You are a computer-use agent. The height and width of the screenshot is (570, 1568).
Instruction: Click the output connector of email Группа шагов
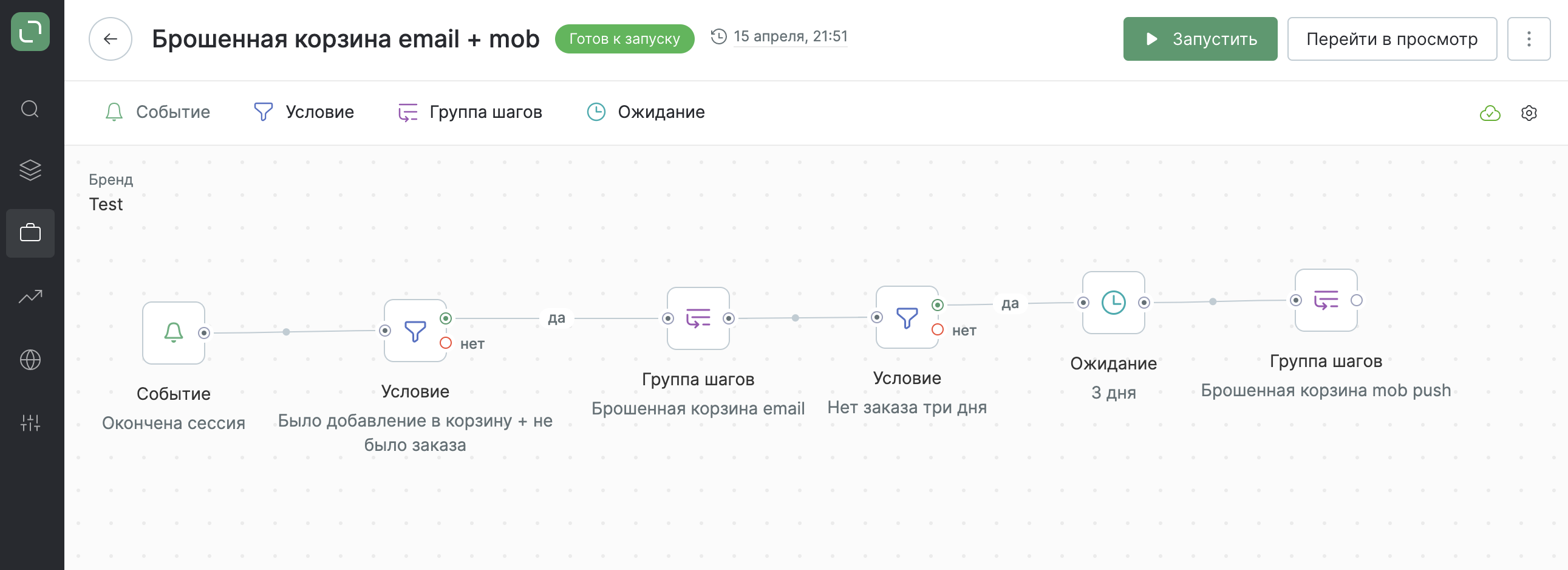[729, 318]
